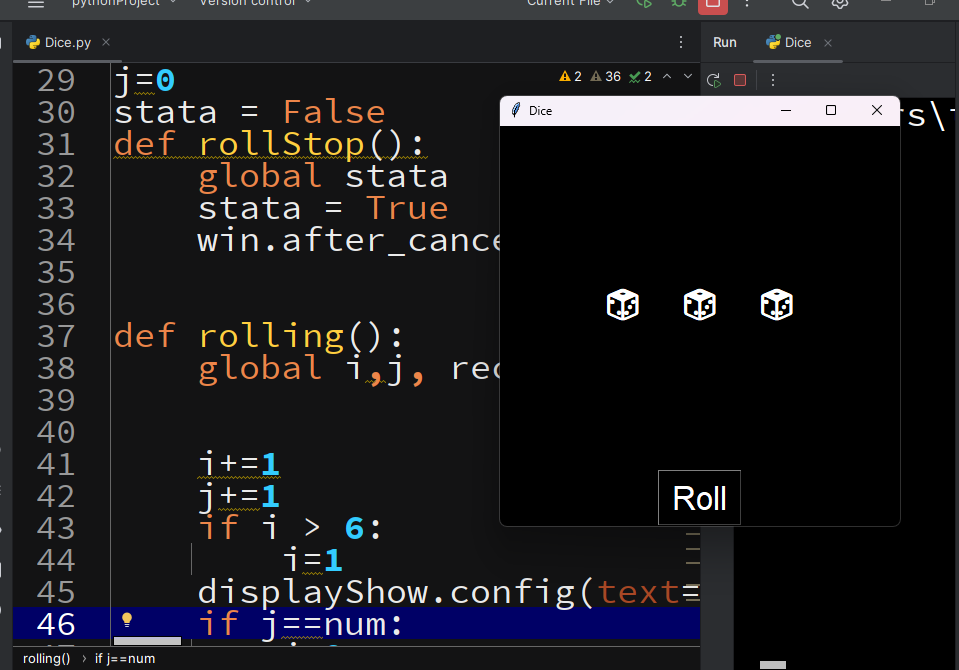The width and height of the screenshot is (959, 670).
Task: Open the editor tabs more-options menu
Action: click(681, 42)
